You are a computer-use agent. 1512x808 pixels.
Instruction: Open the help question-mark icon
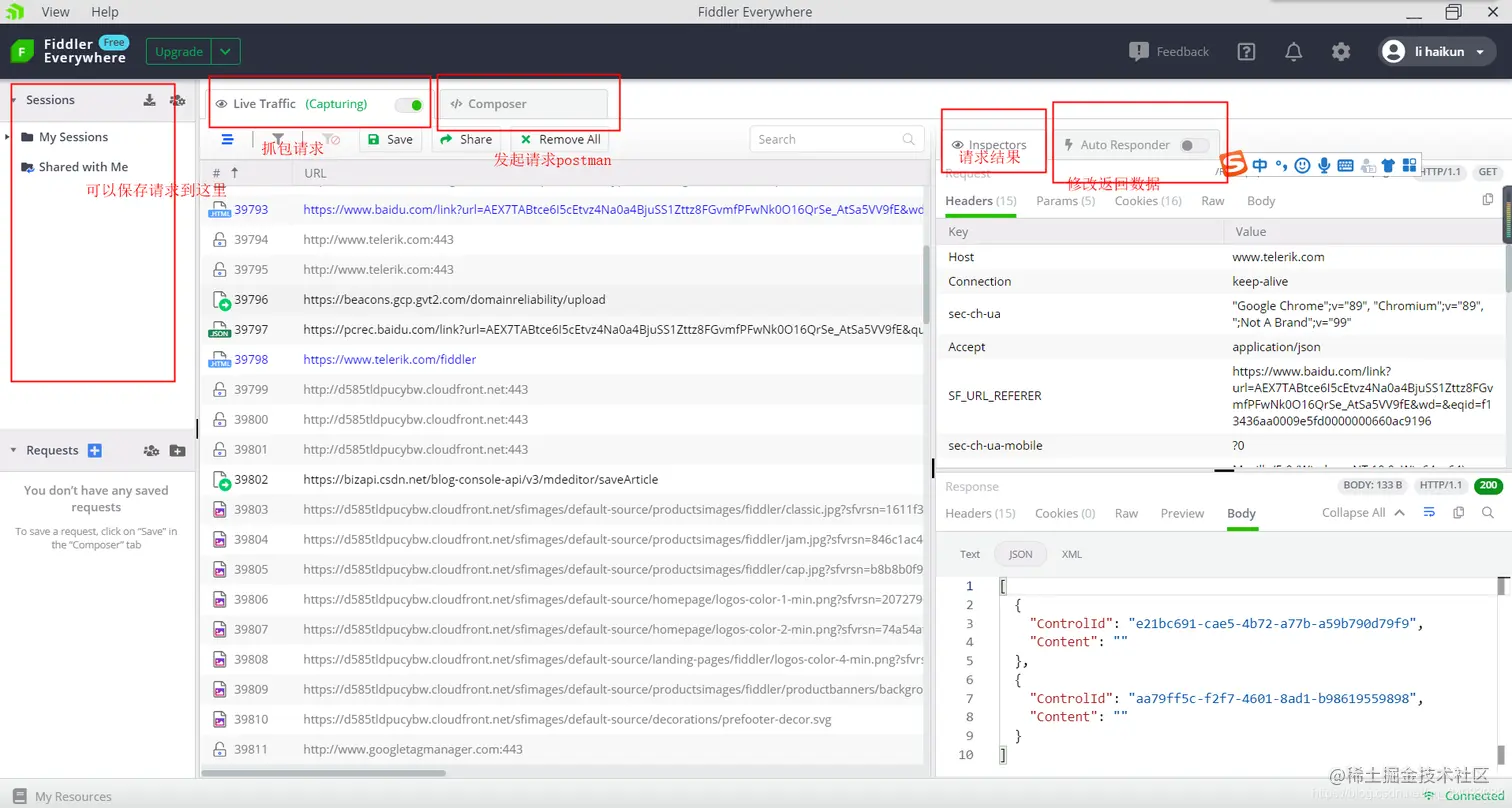tap(1246, 52)
